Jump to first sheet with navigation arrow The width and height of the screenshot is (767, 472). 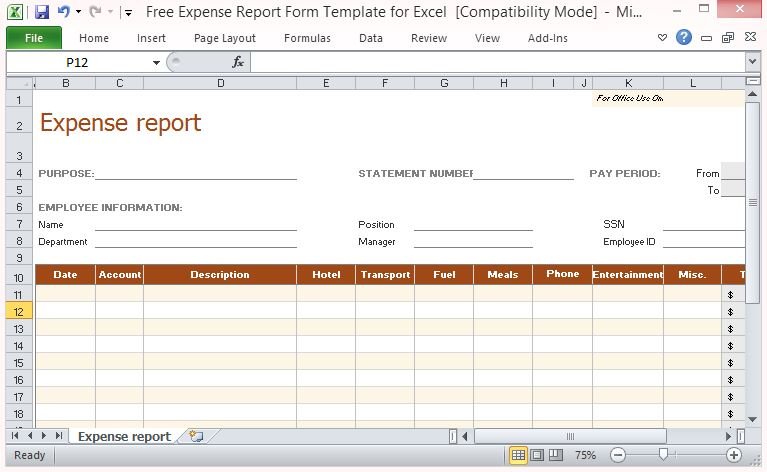(15, 437)
